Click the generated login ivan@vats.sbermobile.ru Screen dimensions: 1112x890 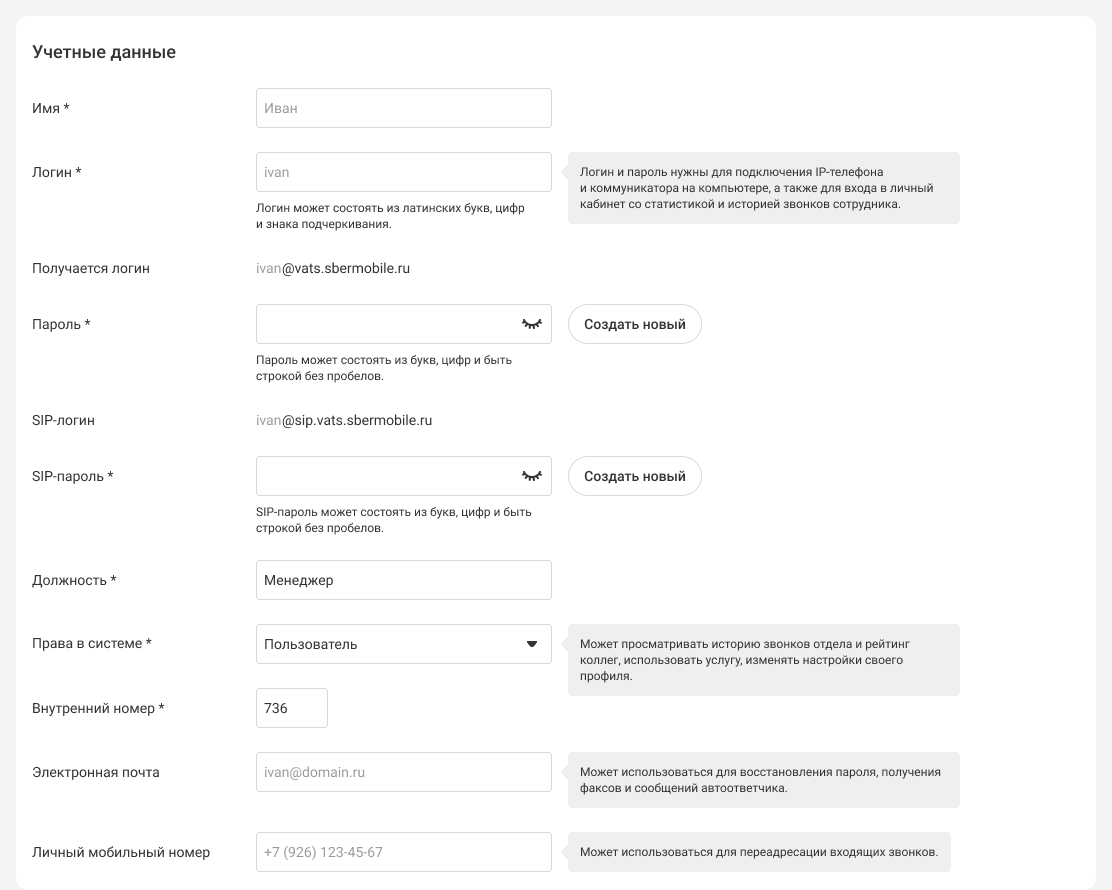(333, 268)
